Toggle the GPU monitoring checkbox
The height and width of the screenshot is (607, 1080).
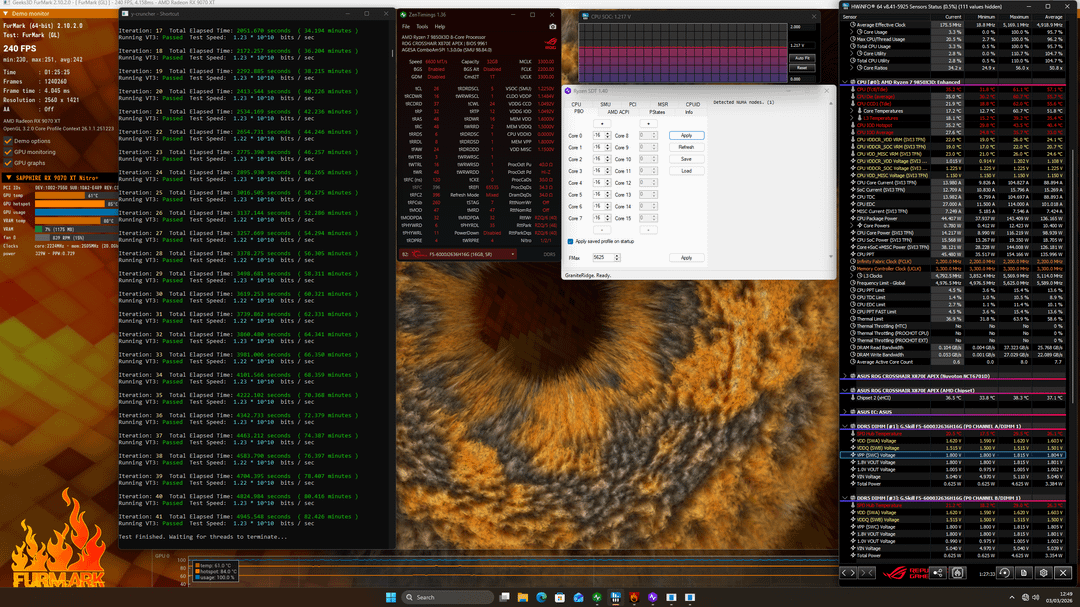pos(8,151)
